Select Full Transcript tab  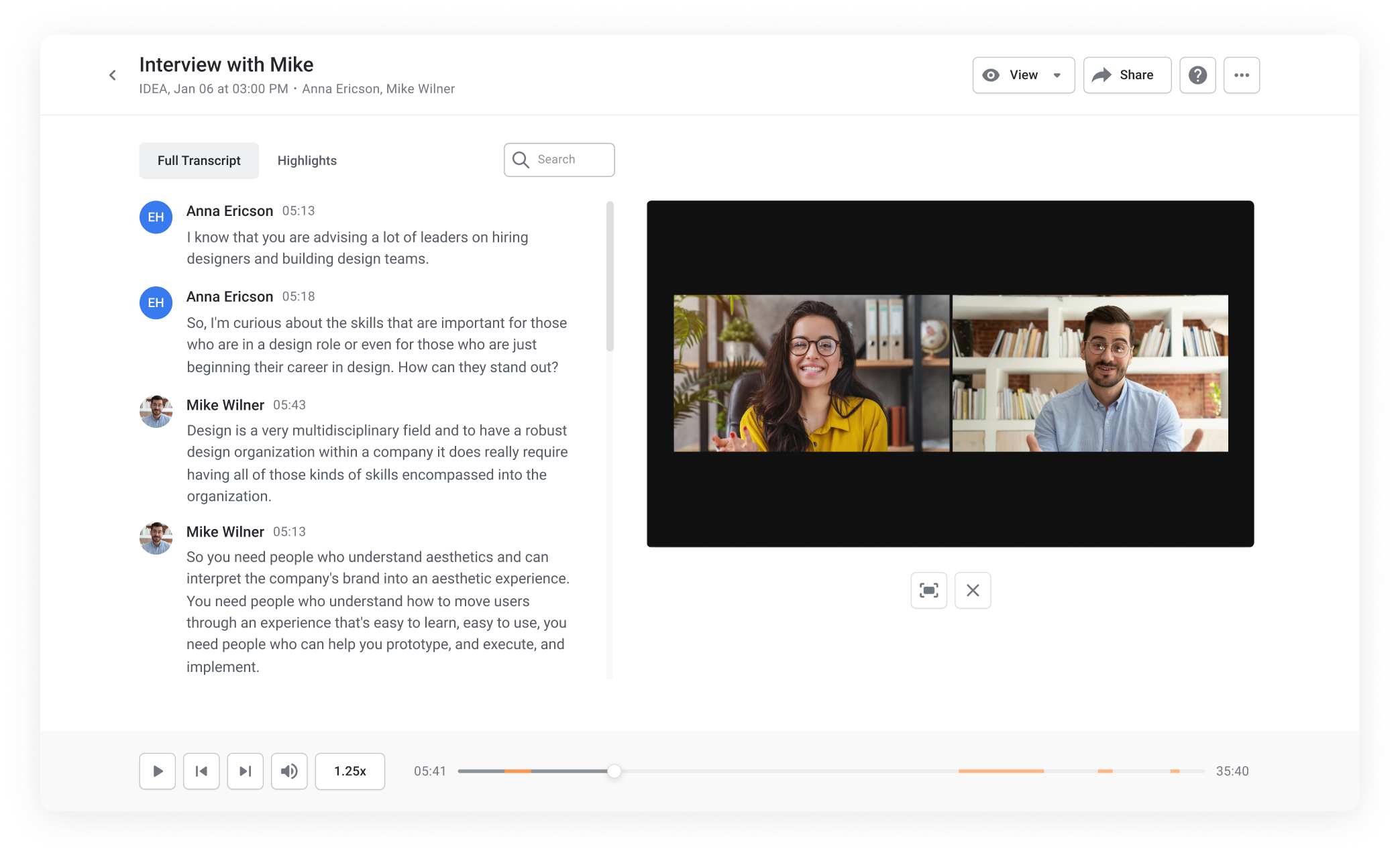pos(198,160)
